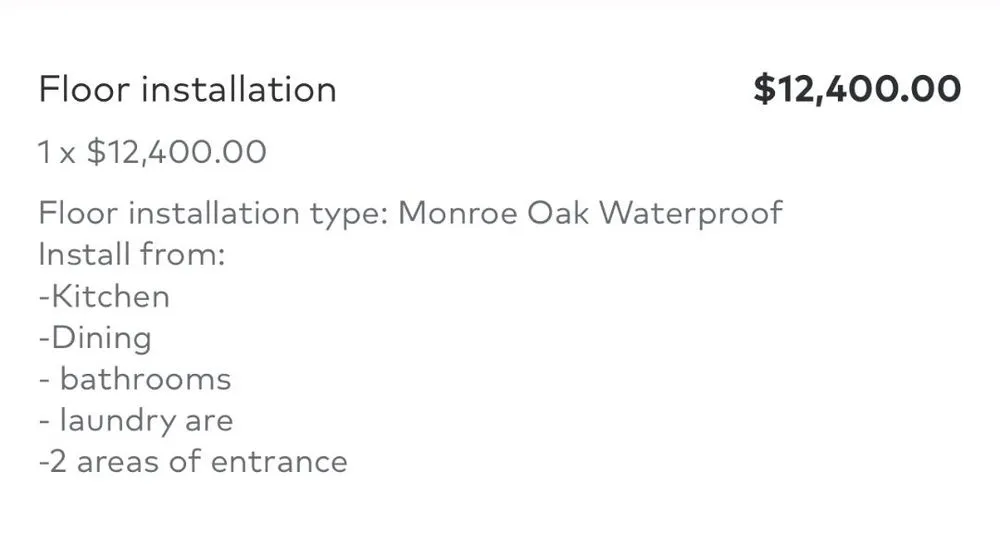This screenshot has width=1000, height=534.
Task: Select the -Dining list entry
Action: (x=95, y=337)
